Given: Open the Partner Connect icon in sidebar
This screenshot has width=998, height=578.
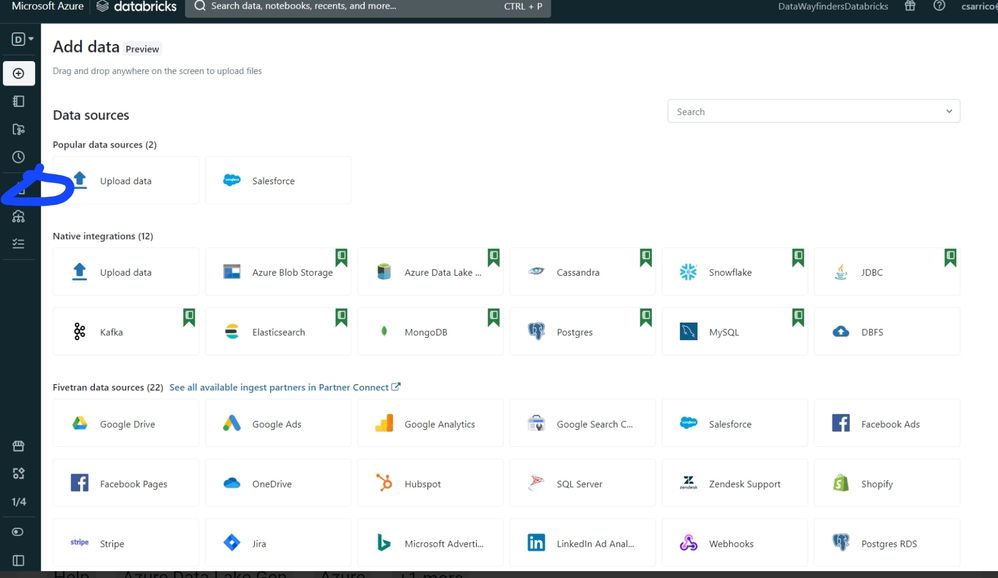Looking at the screenshot, I should [18, 473].
